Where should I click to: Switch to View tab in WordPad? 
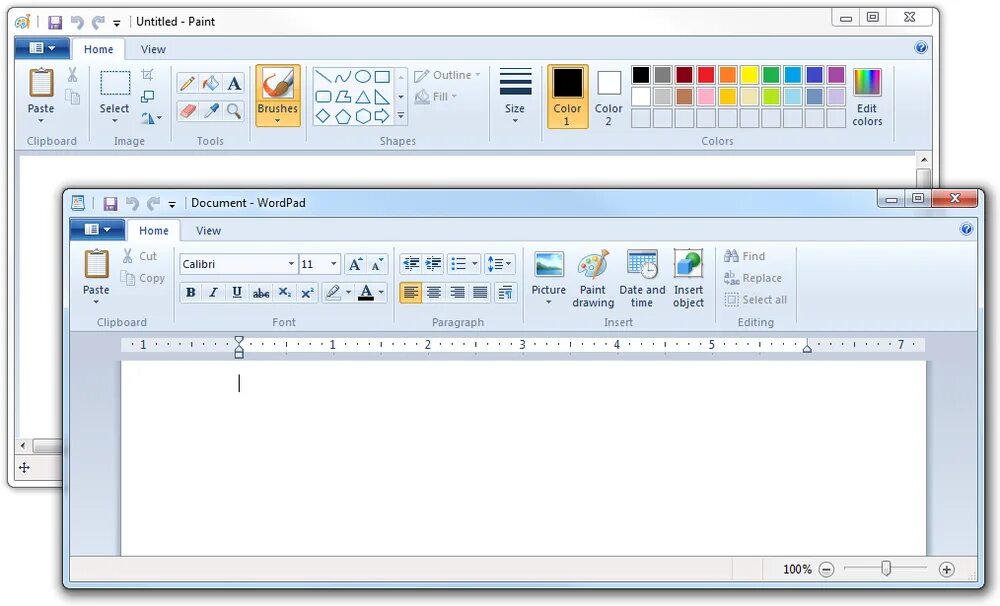point(209,231)
